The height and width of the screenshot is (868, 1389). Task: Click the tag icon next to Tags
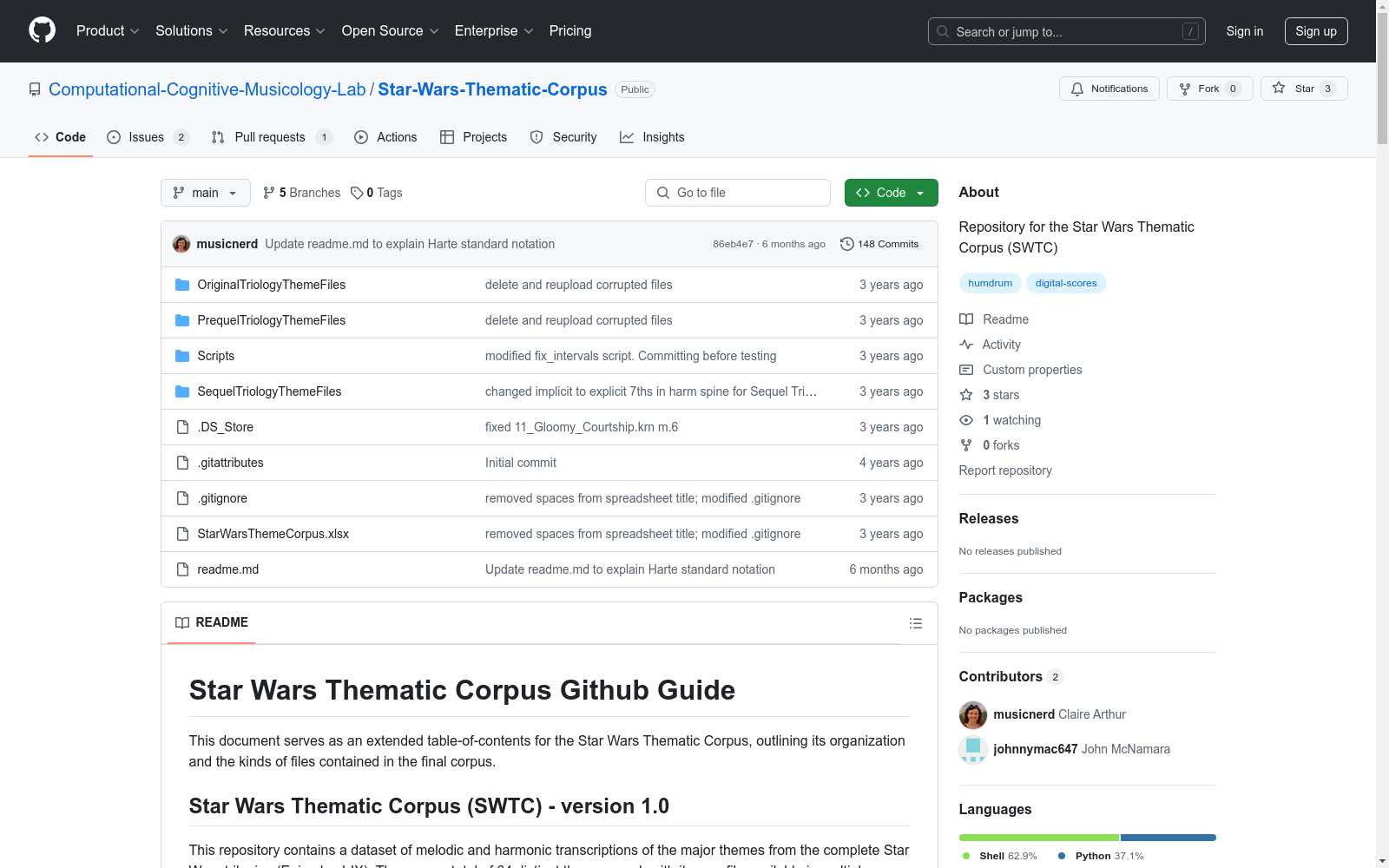[x=357, y=193]
